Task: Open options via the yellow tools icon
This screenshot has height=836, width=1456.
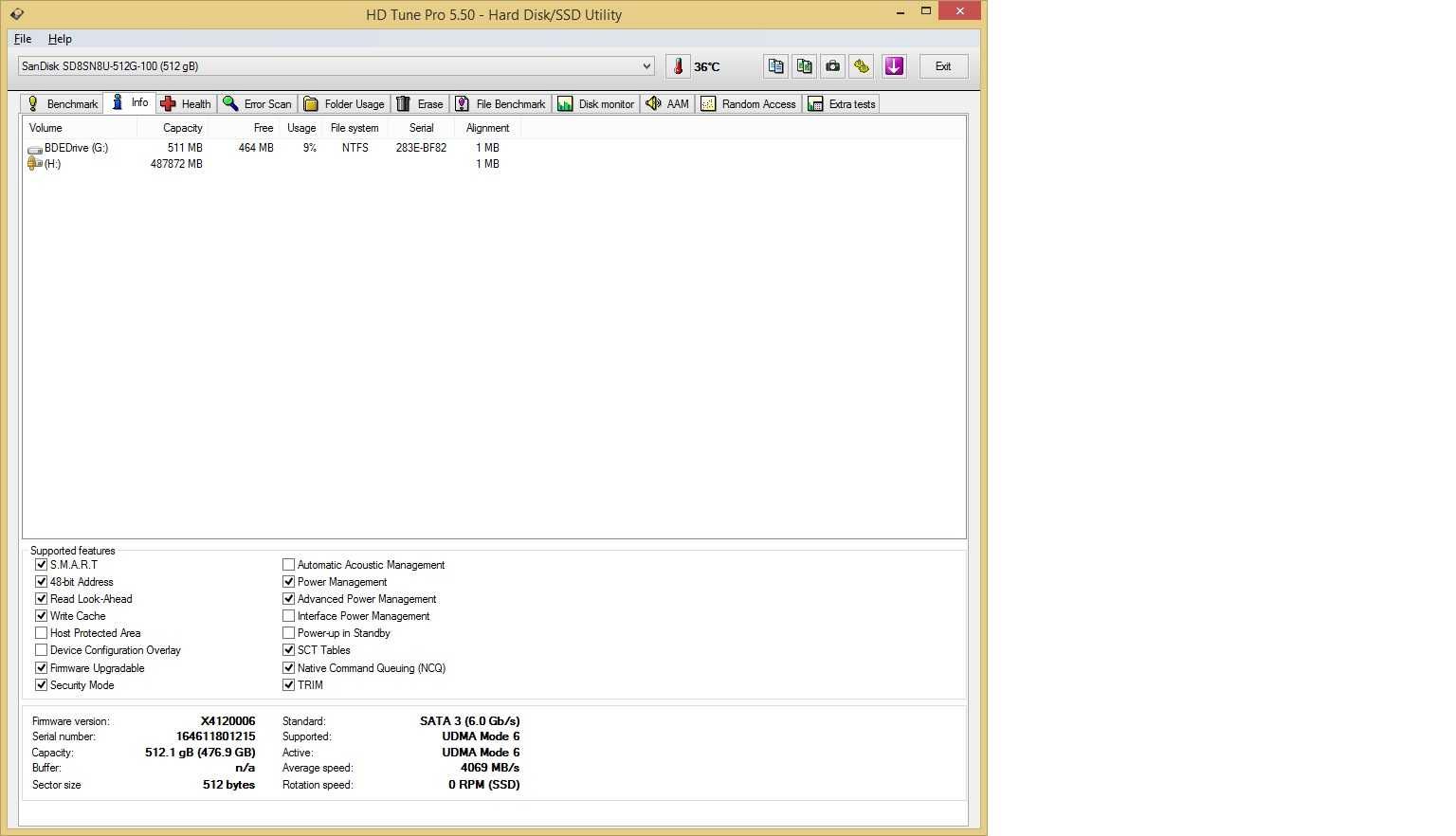Action: (861, 66)
